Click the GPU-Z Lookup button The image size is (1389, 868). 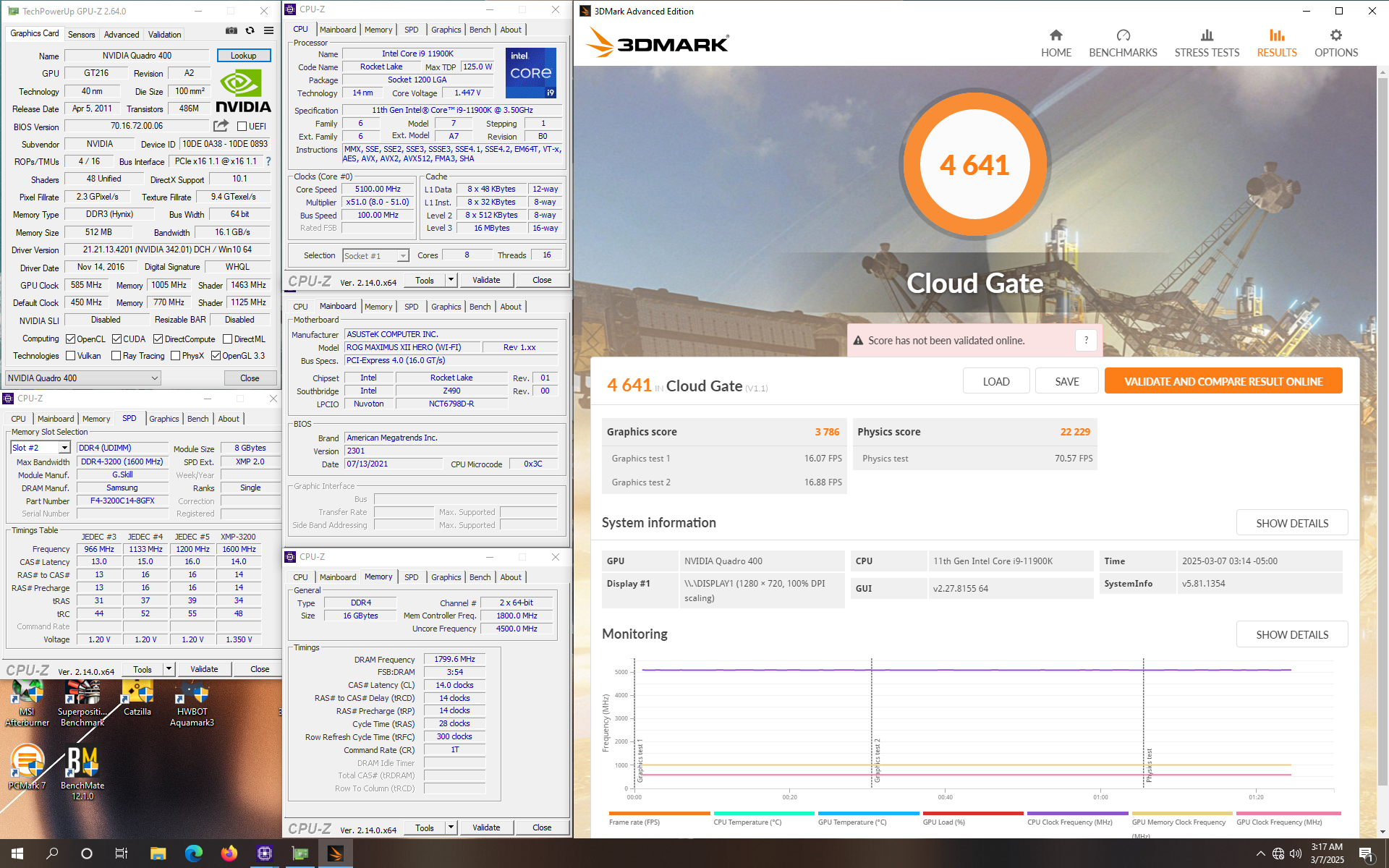point(243,56)
